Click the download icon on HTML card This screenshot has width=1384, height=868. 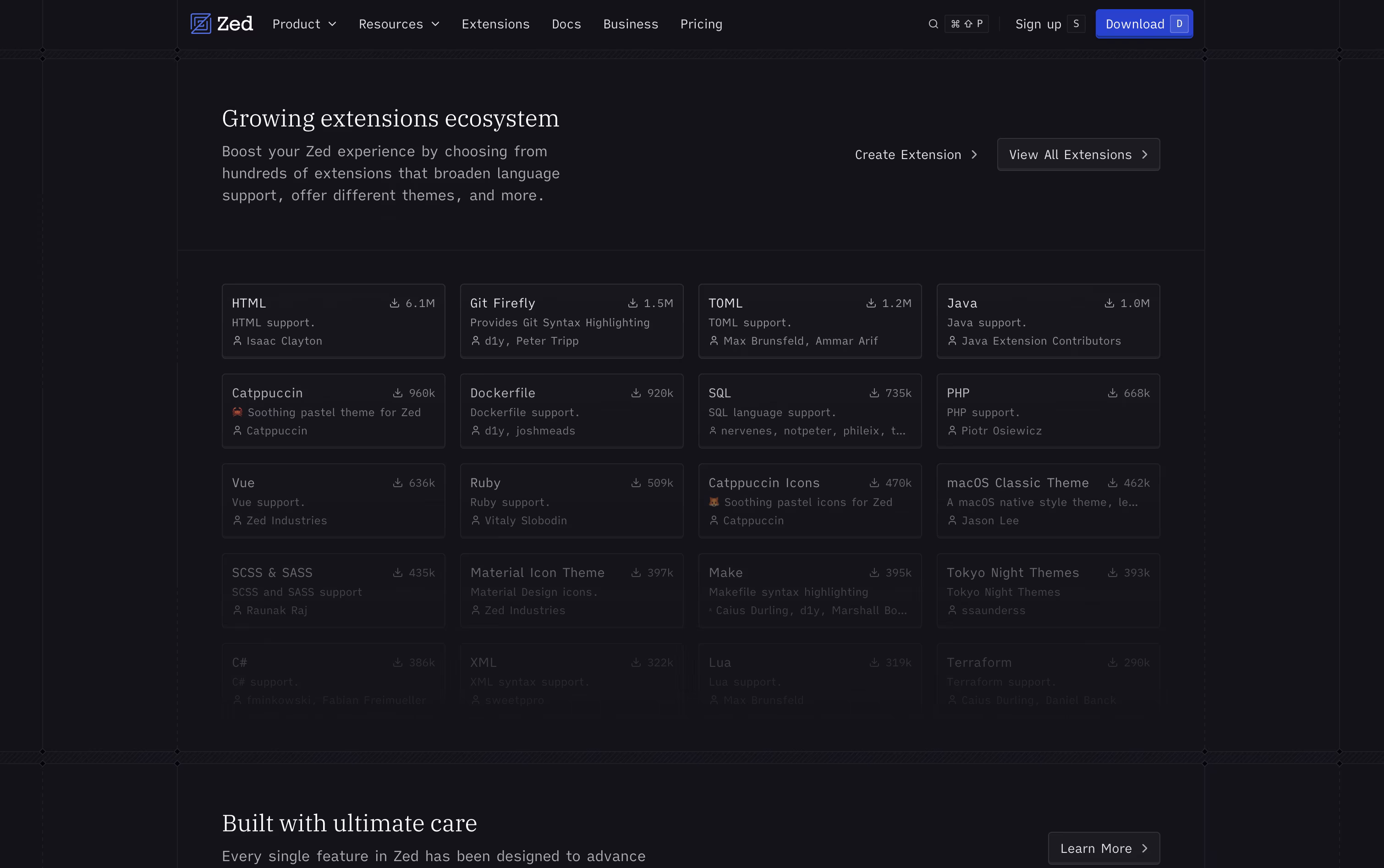click(395, 303)
